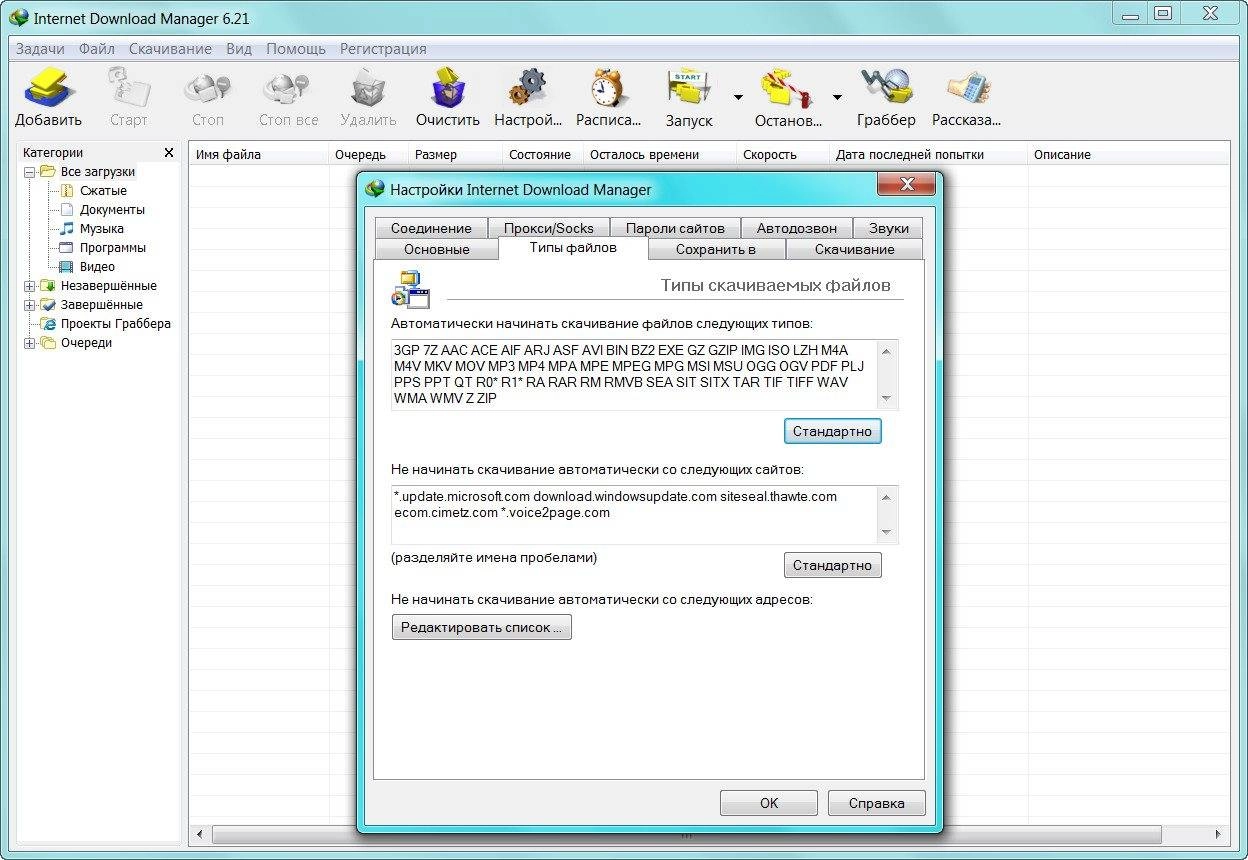Image resolution: width=1248 pixels, height=860 pixels.
Task: Click the horizontal scrollbar left arrow
Action: click(199, 834)
